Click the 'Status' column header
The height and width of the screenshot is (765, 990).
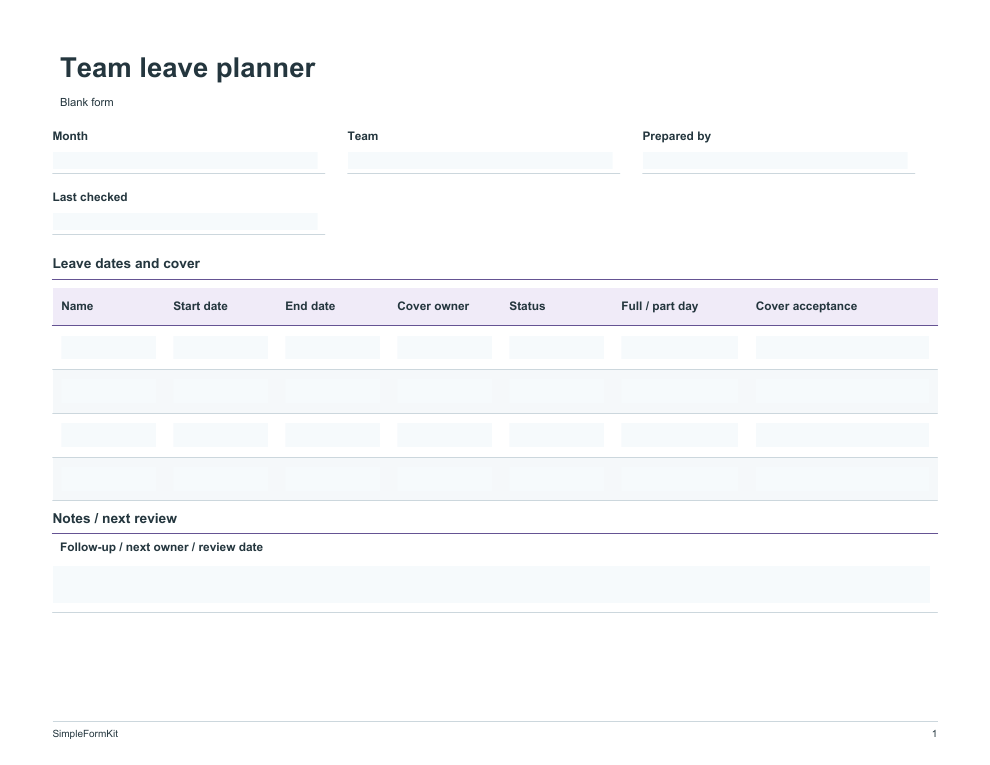click(527, 306)
